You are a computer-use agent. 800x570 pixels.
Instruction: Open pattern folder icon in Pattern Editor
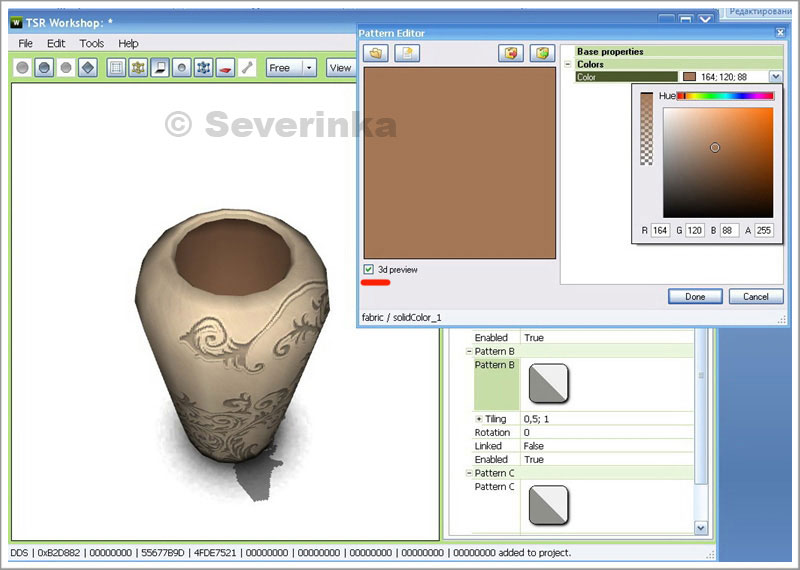tap(376, 53)
